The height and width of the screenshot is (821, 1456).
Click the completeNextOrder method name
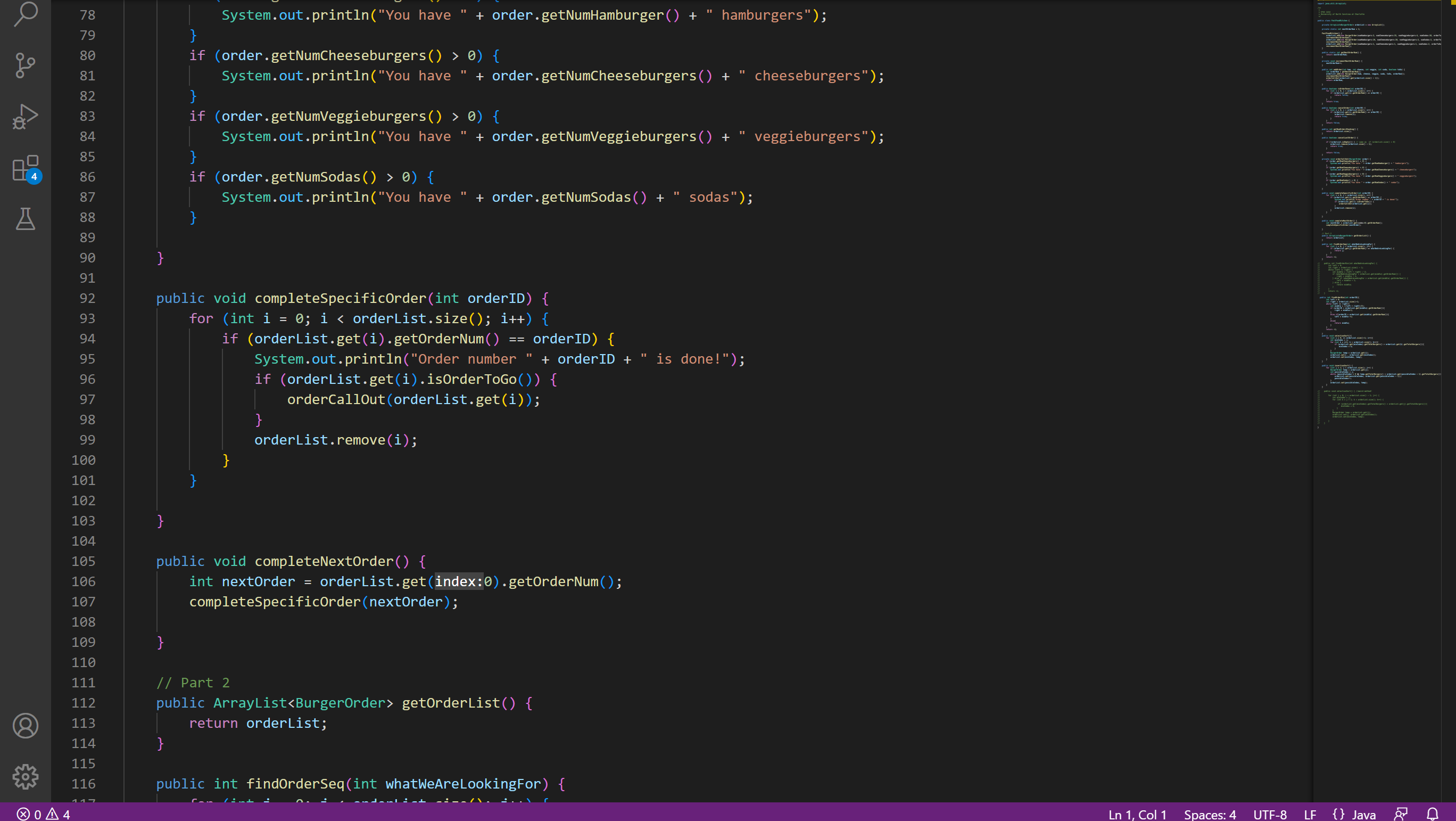[x=324, y=561]
